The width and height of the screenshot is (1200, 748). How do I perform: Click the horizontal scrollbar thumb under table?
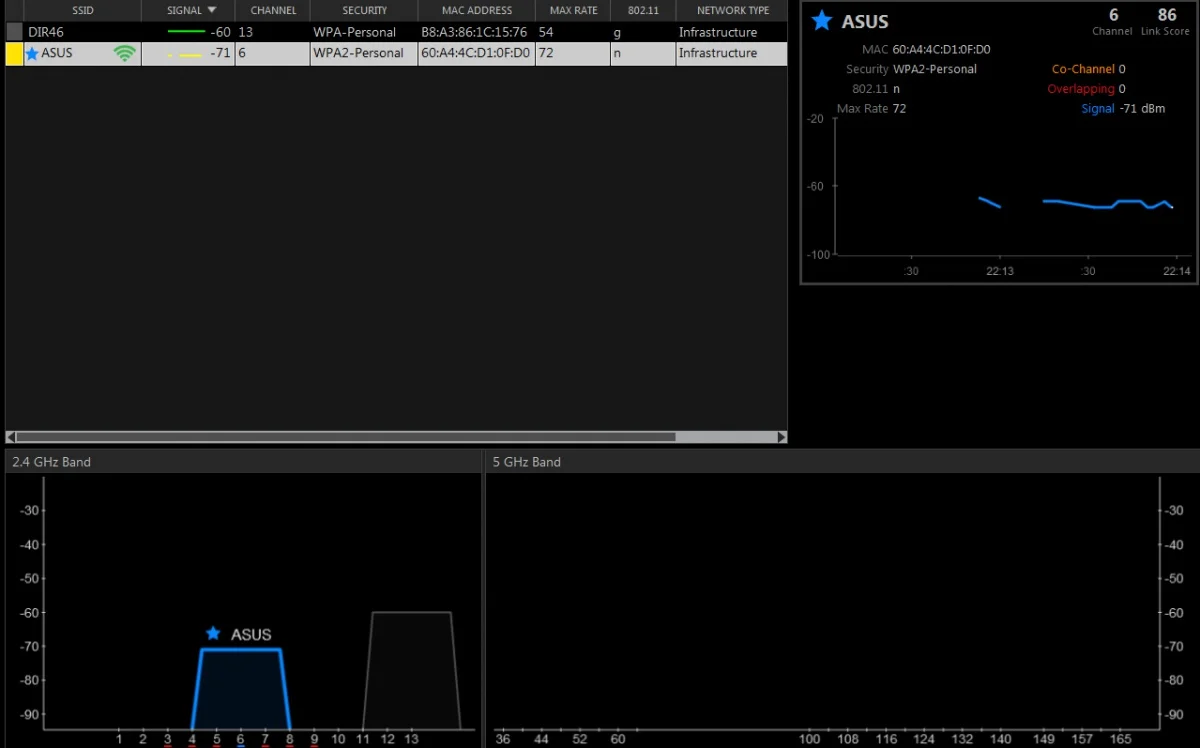tap(346, 437)
